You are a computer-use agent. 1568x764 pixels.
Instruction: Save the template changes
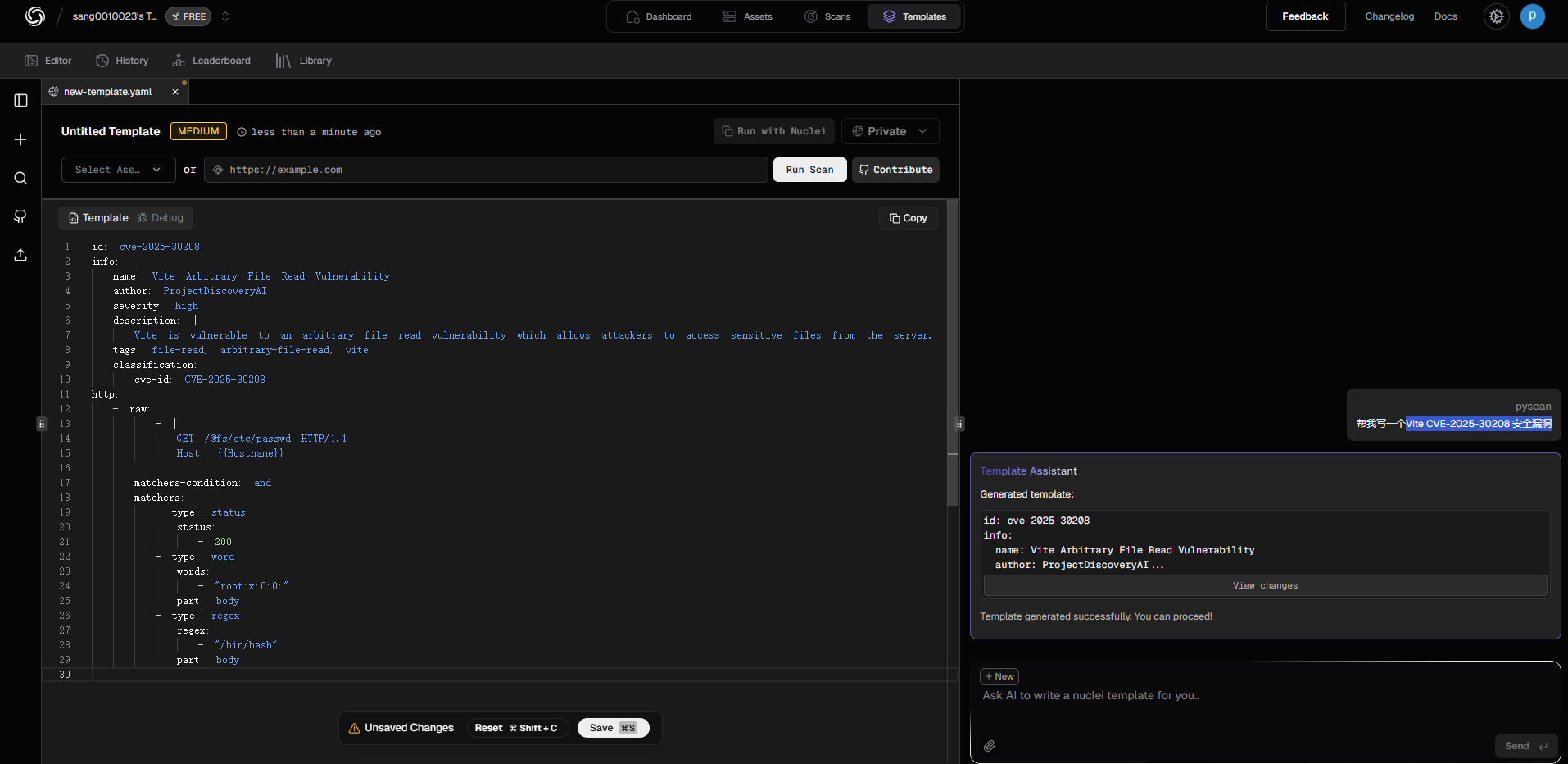[x=613, y=728]
